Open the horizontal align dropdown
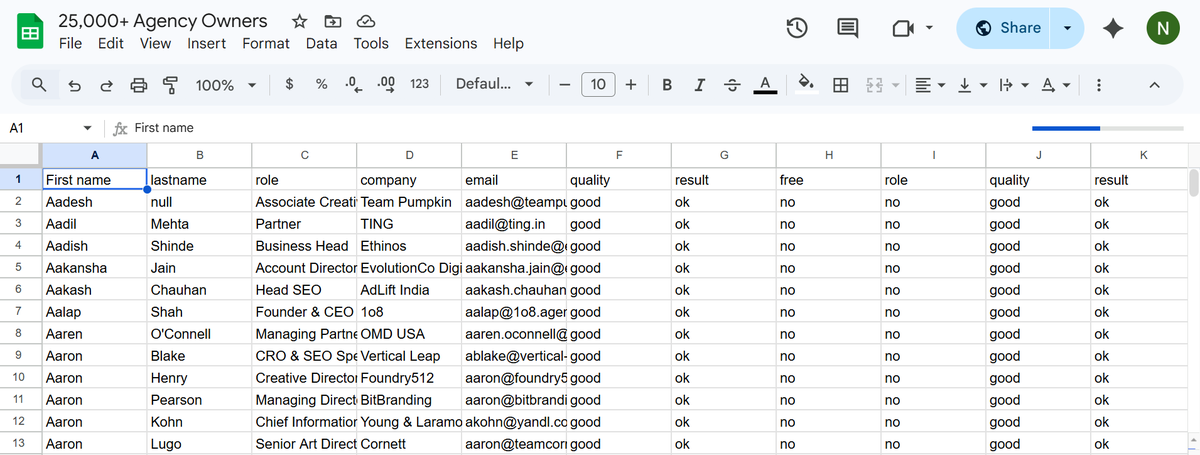The image size is (1200, 455). 931,85
